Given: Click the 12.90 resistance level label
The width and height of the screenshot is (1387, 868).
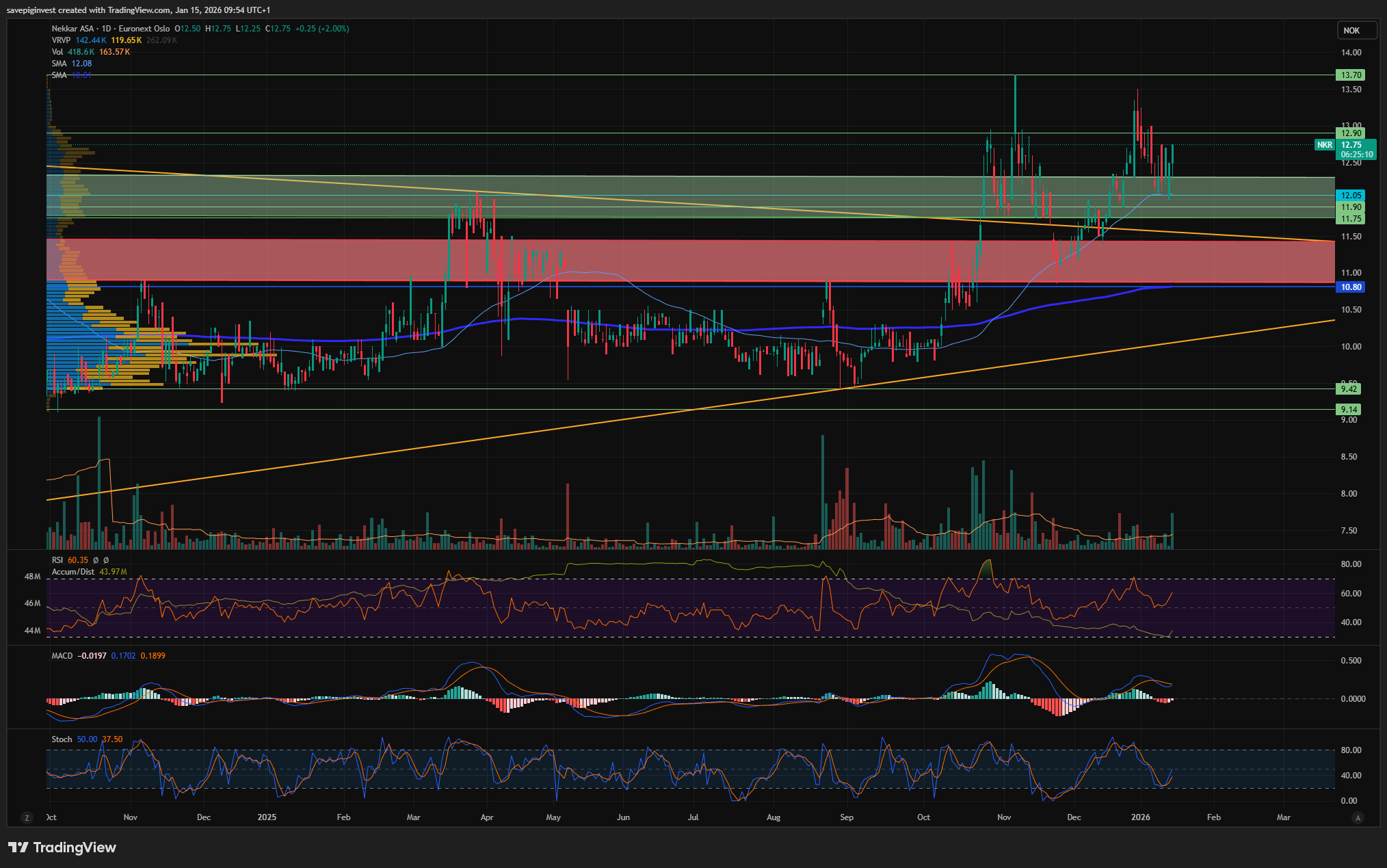Looking at the screenshot, I should 1350,133.
